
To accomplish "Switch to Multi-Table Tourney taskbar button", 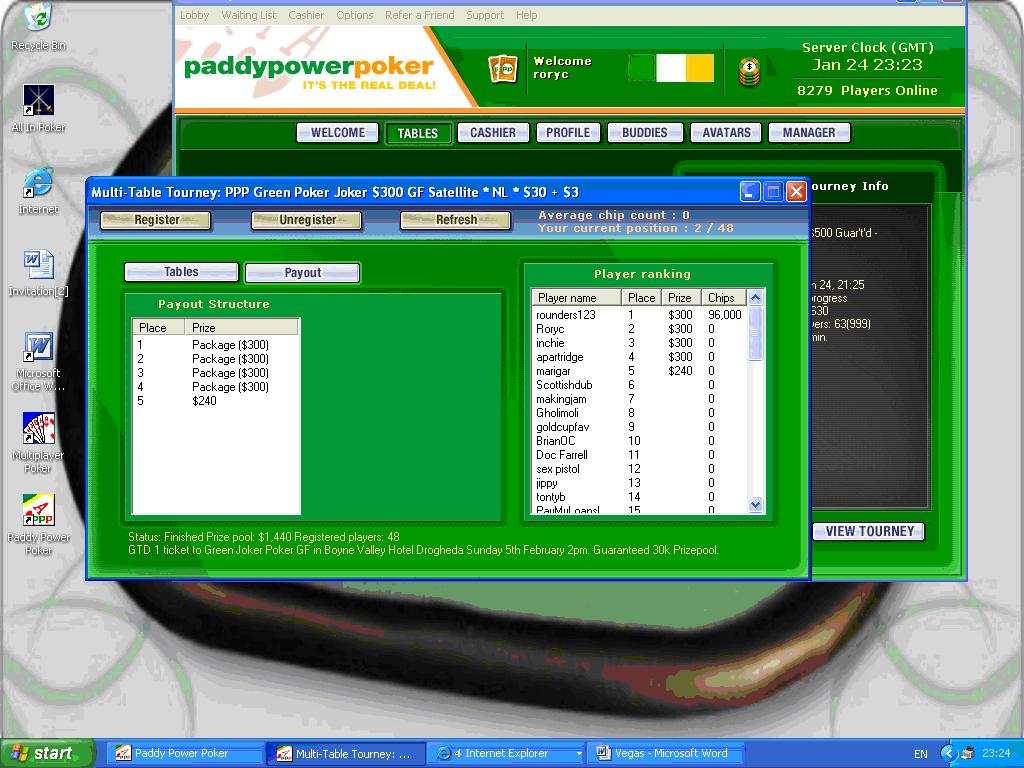I will point(346,754).
